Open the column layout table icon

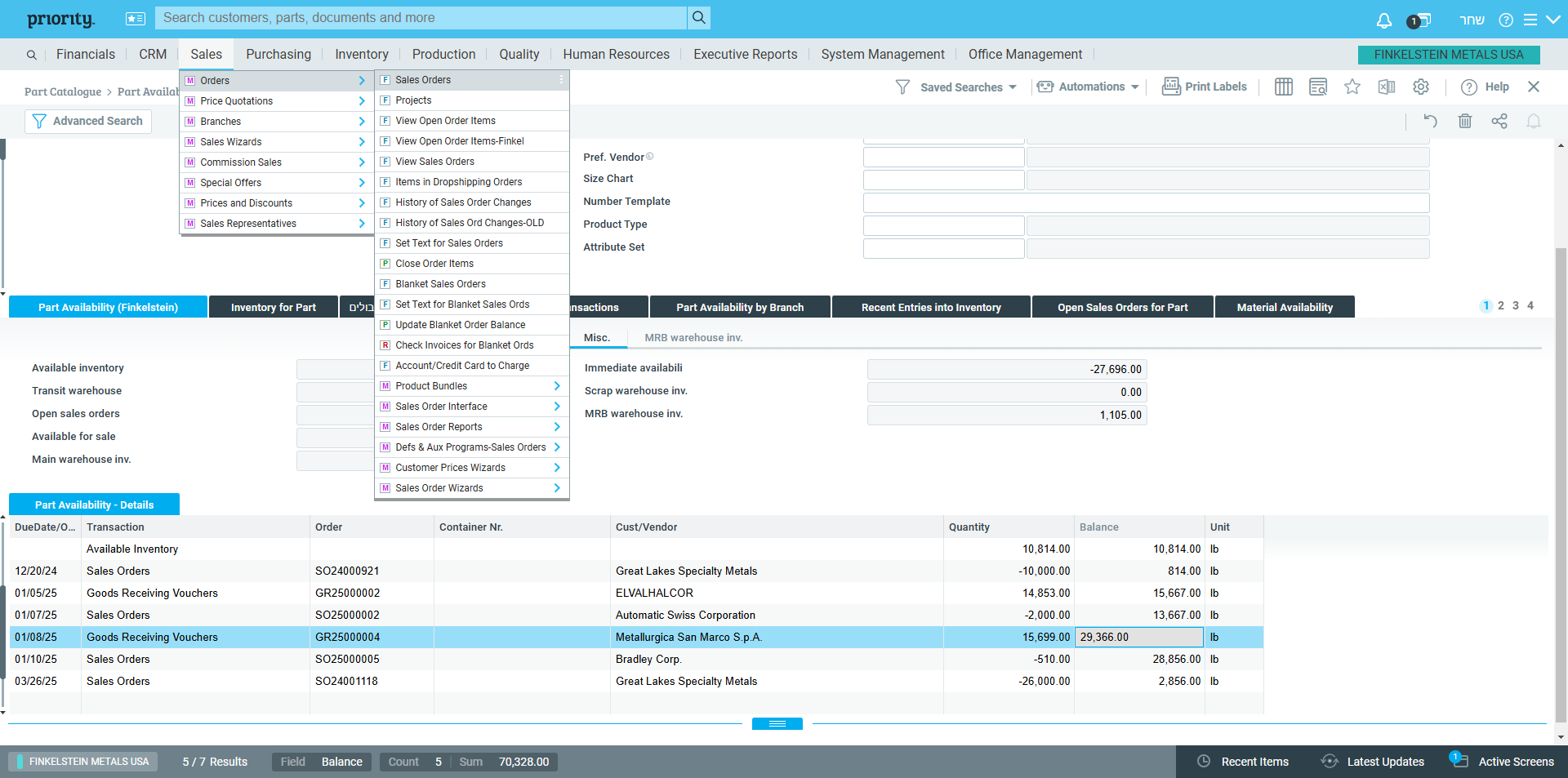tap(1284, 87)
